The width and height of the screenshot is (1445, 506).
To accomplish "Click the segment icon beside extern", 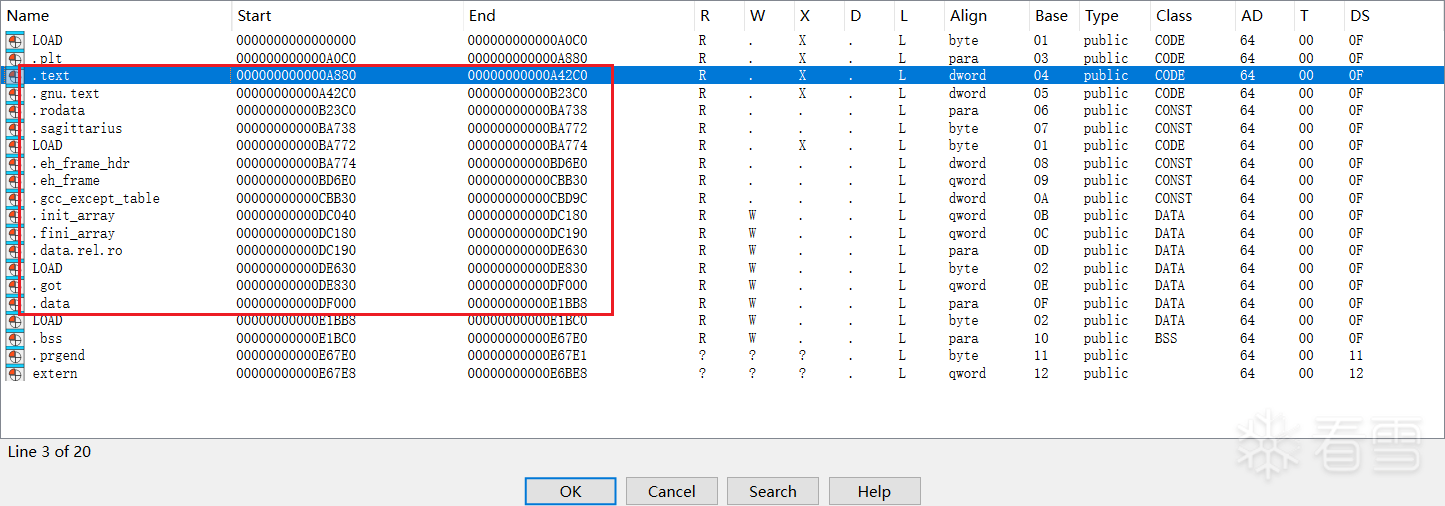I will point(15,373).
